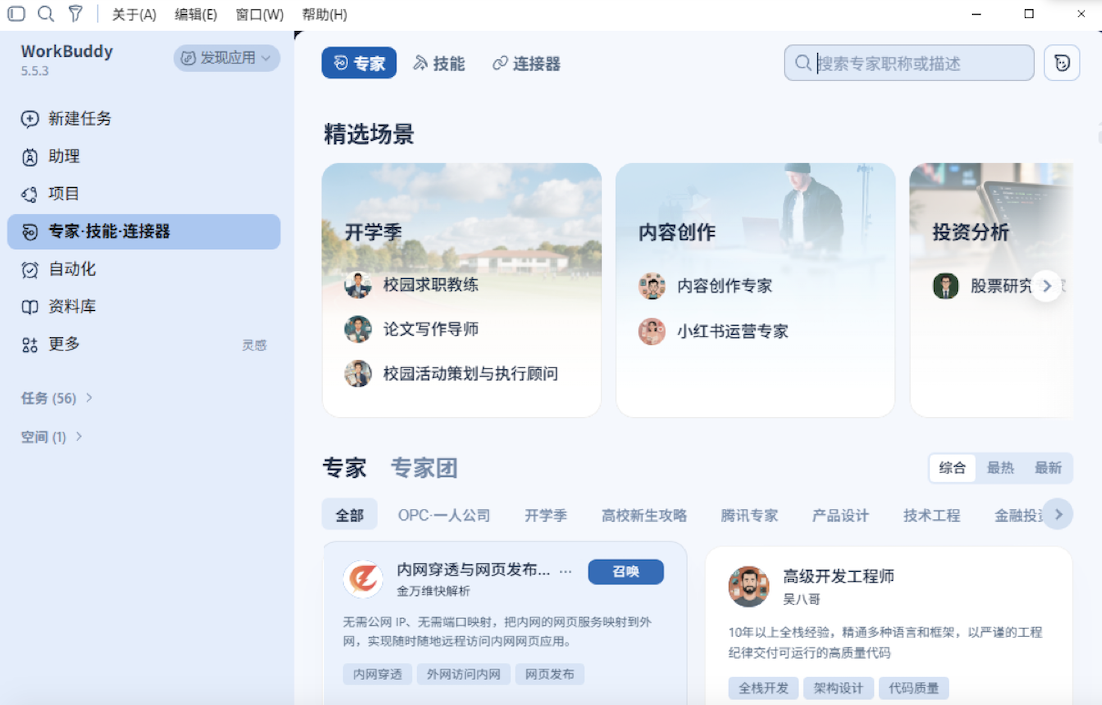Click the 项目 sidebar icon
1102x705 pixels.
pos(30,194)
